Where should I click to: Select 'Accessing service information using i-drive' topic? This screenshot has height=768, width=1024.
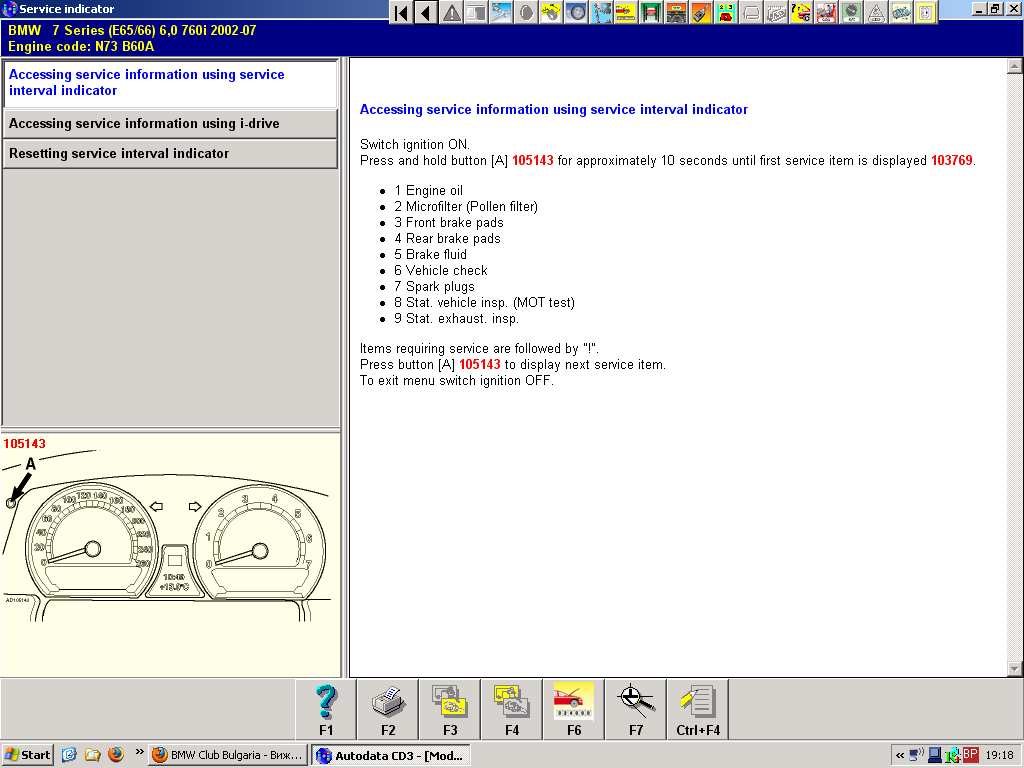click(170, 123)
